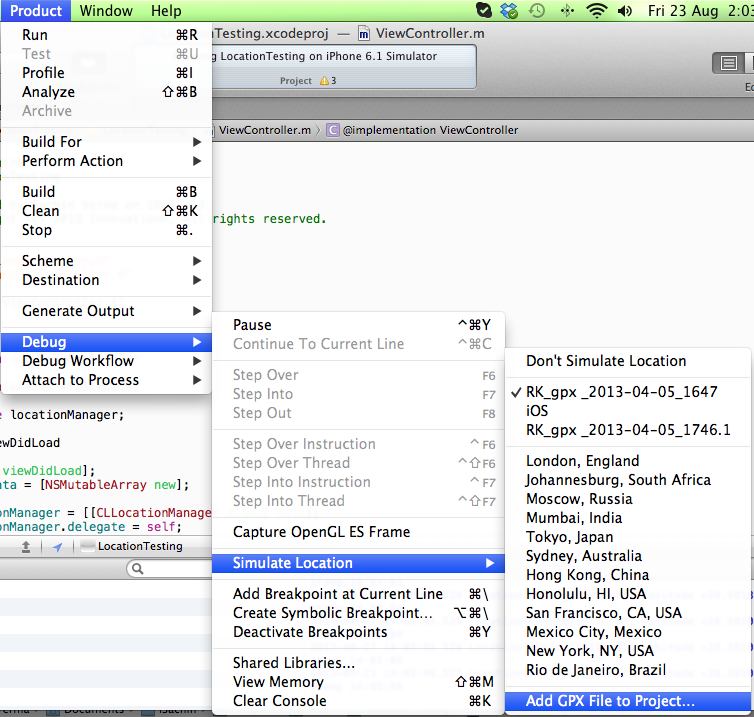
Task: Click the simulate location arrow in debug bar
Action: [x=57, y=547]
